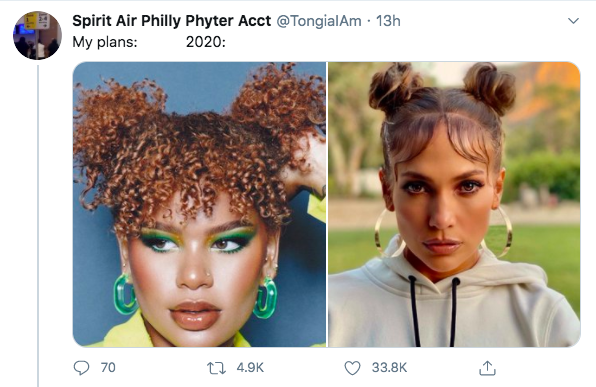Click the reply speech bubble icon
Screen dimensions: 596x387
pyautogui.click(x=81, y=368)
